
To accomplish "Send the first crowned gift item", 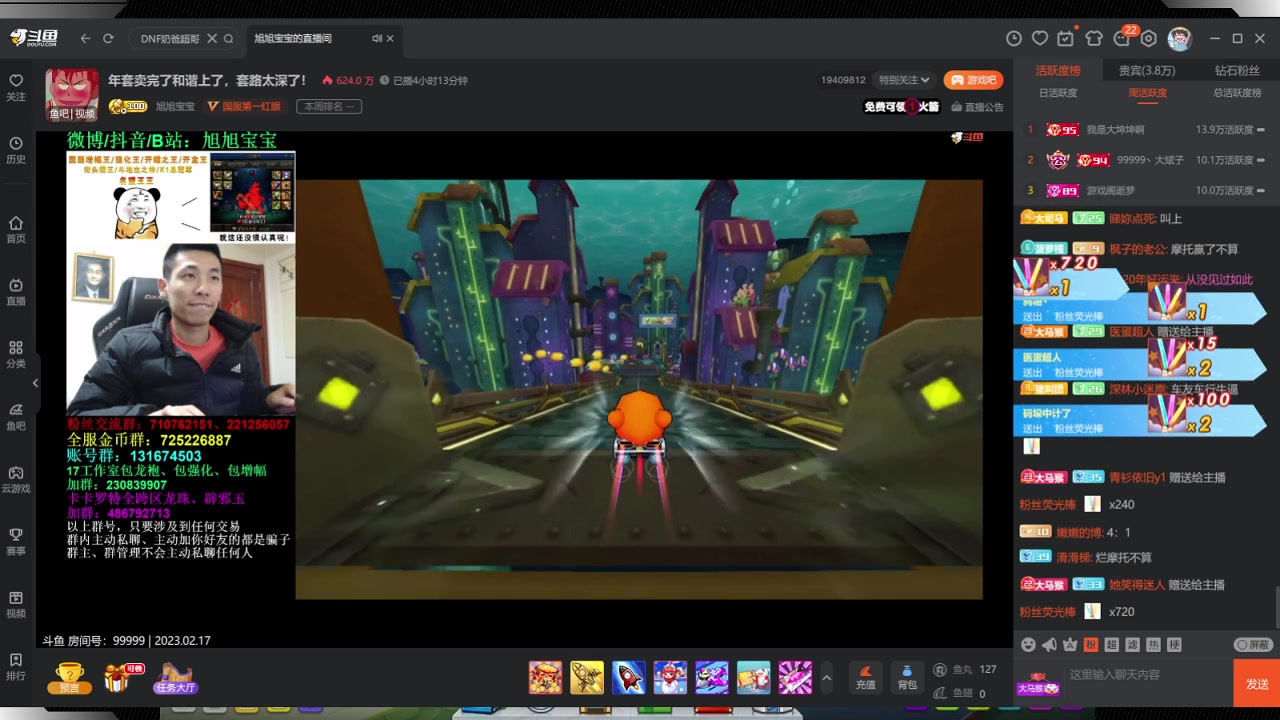I will [545, 677].
